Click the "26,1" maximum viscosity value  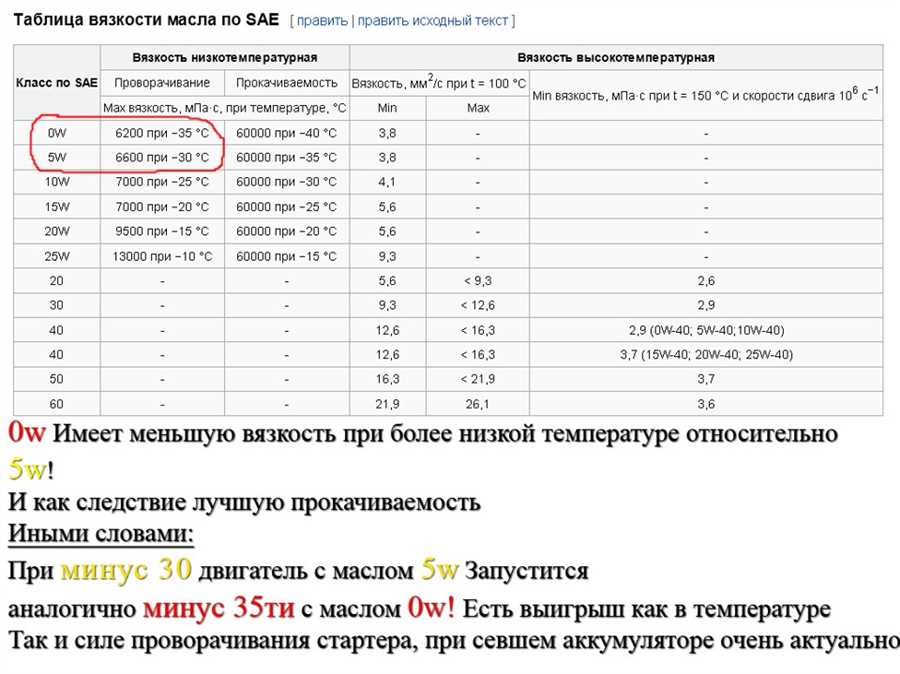click(x=478, y=404)
